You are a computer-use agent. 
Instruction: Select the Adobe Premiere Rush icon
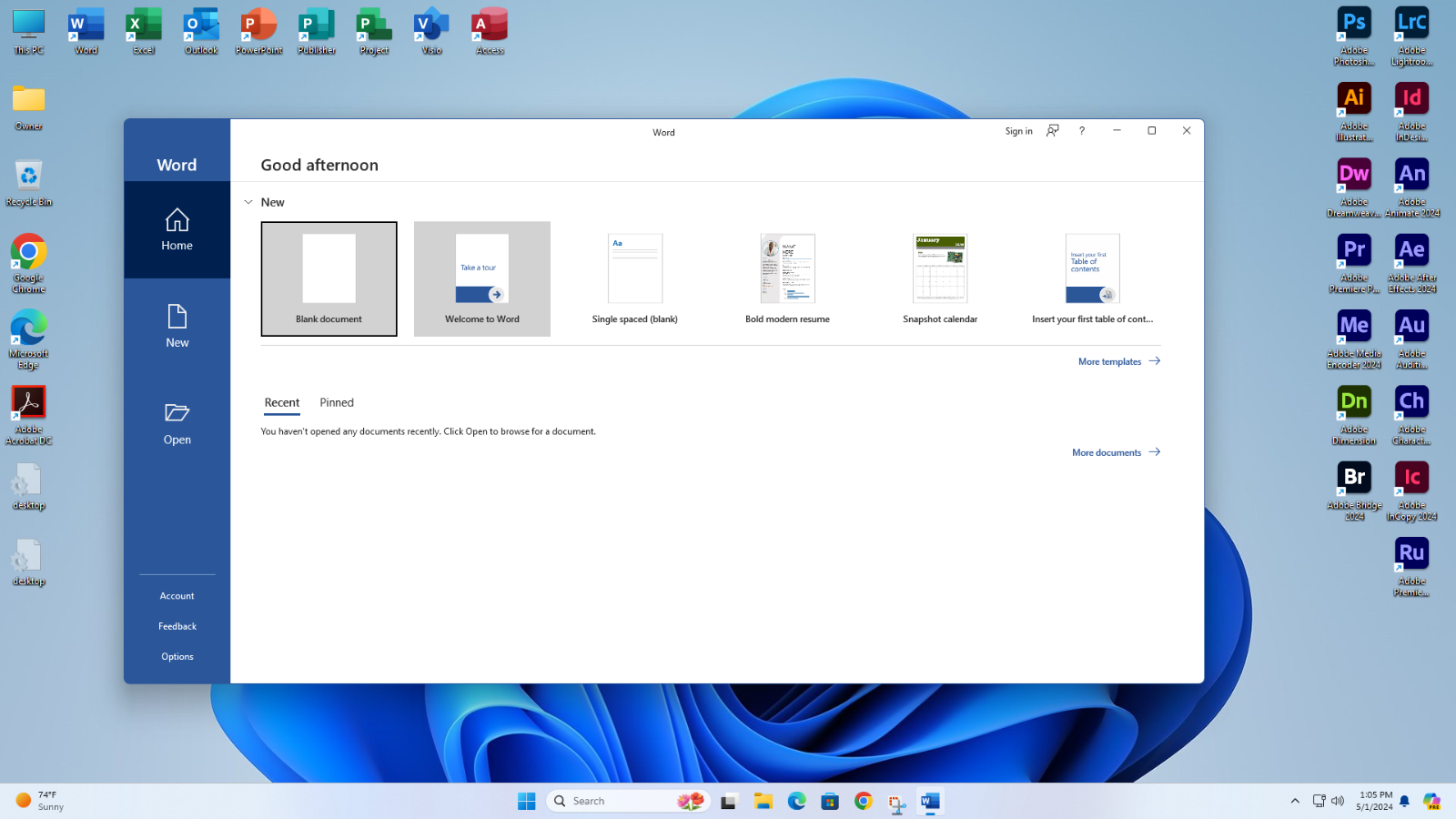click(1411, 567)
